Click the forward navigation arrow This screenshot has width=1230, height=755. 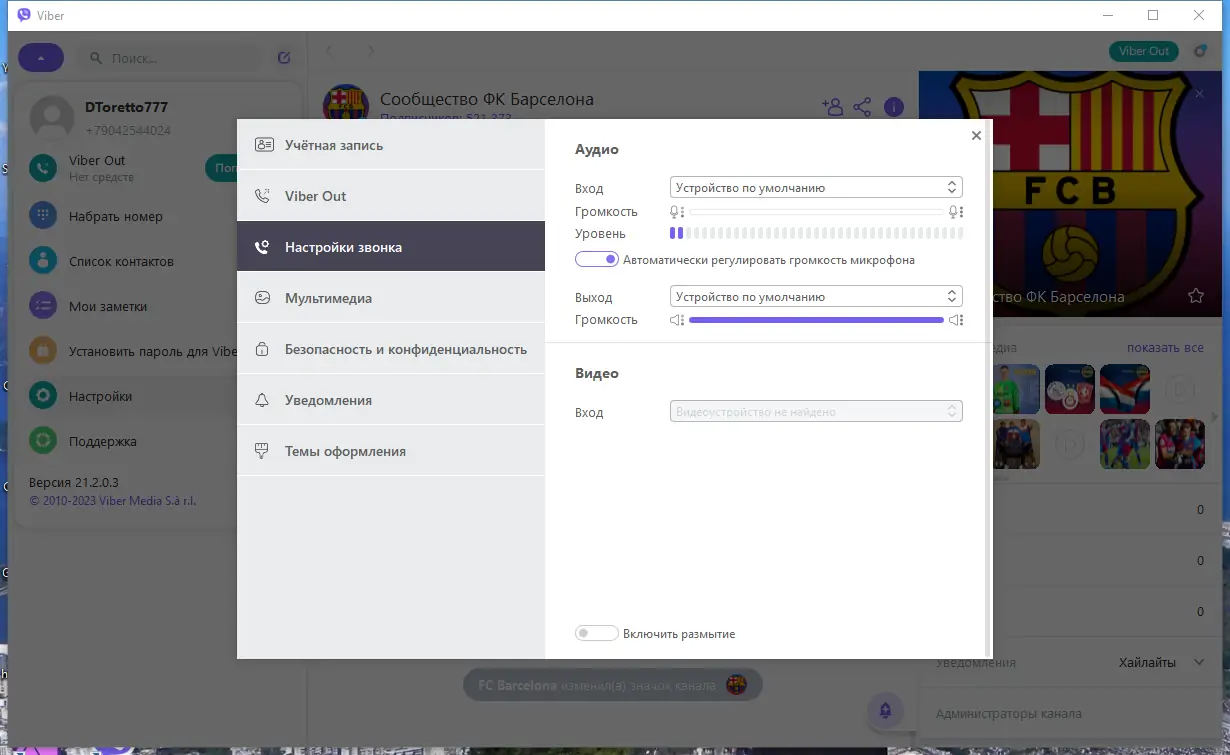pos(371,50)
